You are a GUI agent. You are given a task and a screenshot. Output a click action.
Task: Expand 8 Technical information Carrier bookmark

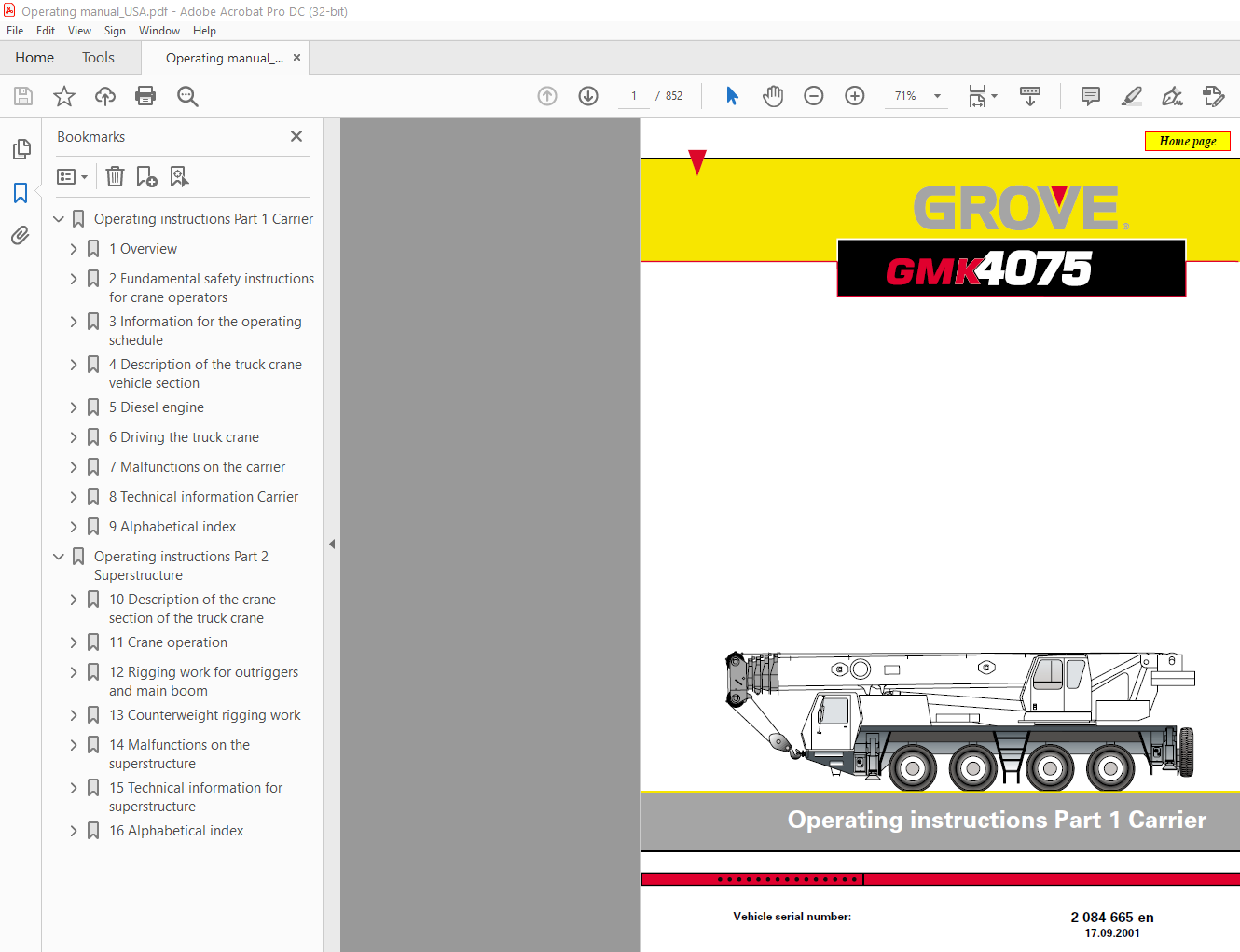point(74,497)
